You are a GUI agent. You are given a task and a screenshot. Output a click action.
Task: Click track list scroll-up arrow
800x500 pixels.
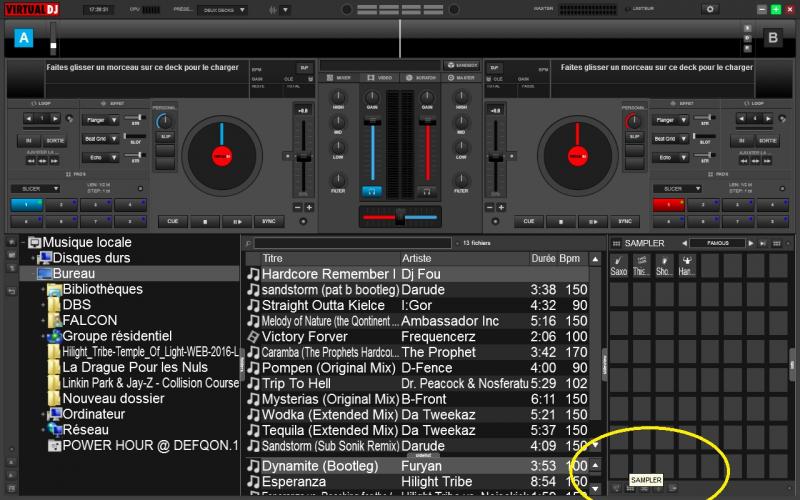pos(595,259)
